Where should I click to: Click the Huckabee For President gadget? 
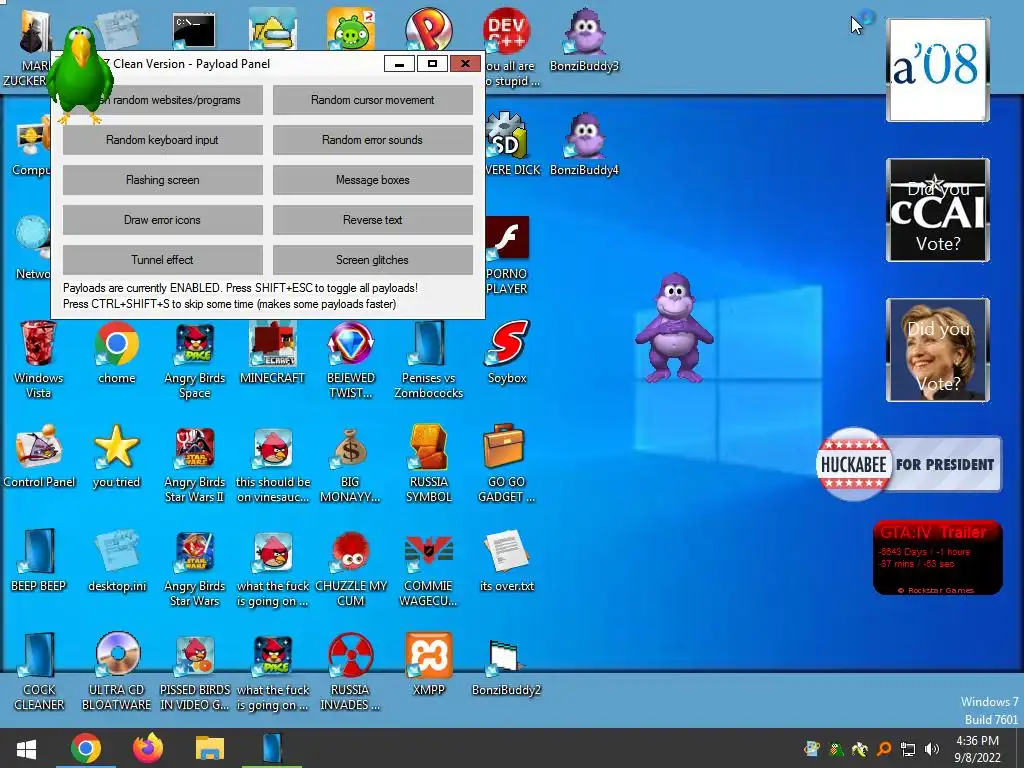(x=908, y=464)
